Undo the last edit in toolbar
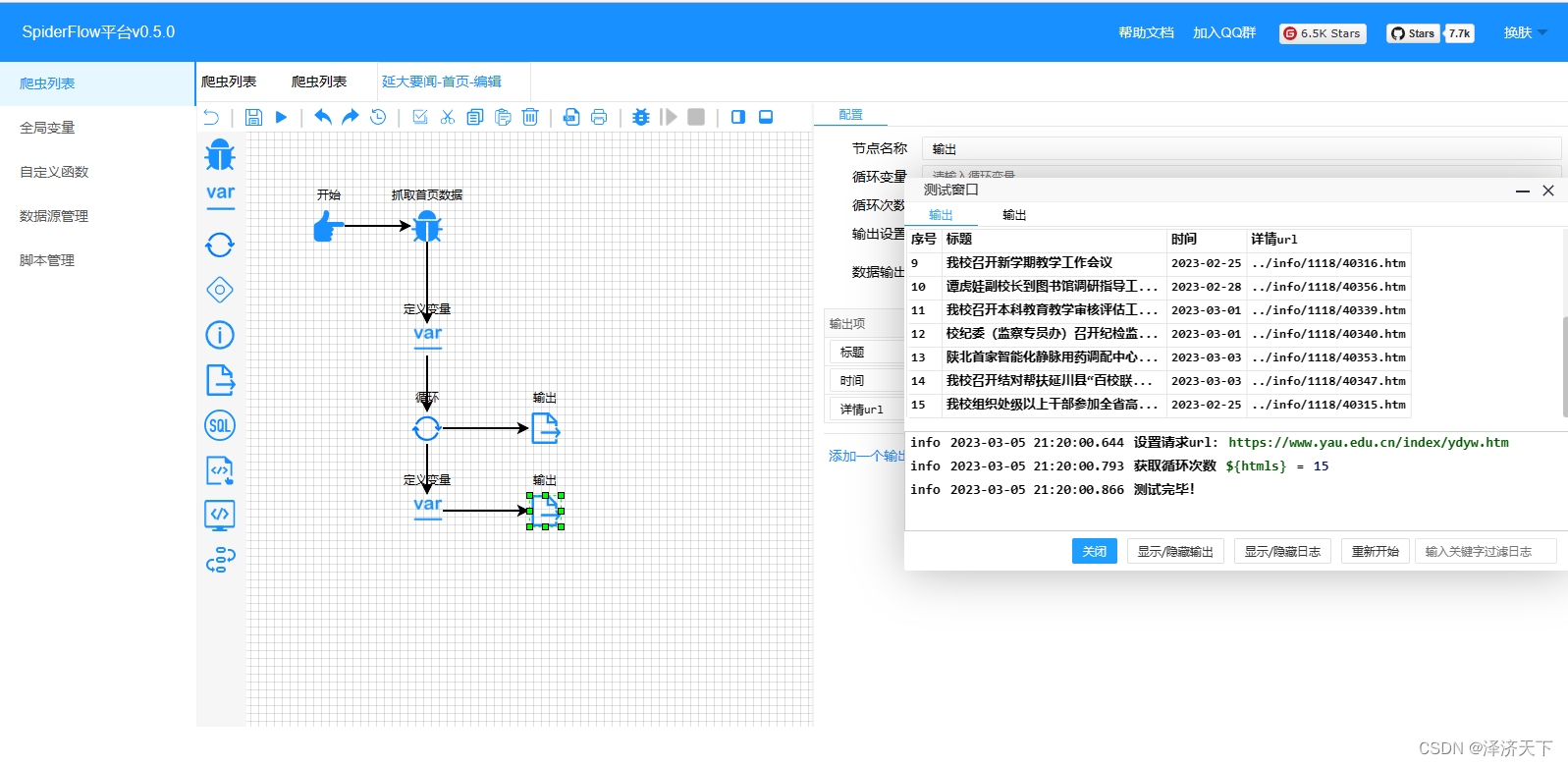 [x=322, y=117]
